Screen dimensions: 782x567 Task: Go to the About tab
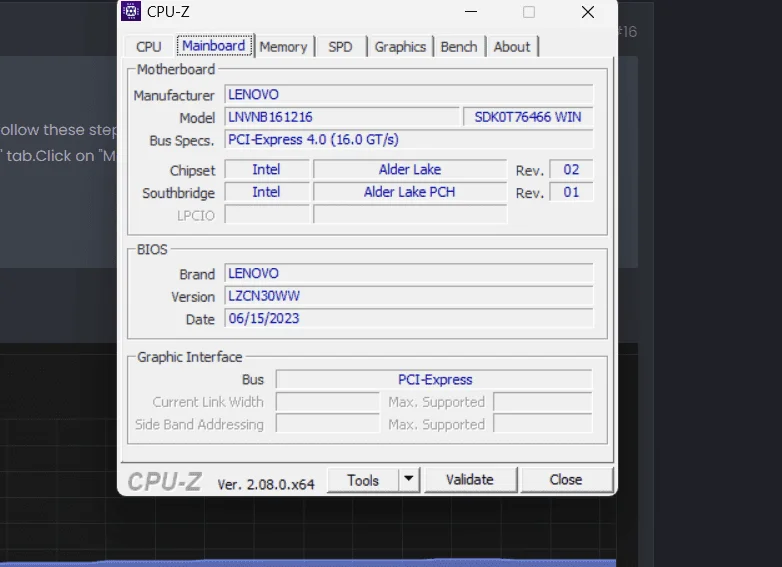click(x=512, y=47)
